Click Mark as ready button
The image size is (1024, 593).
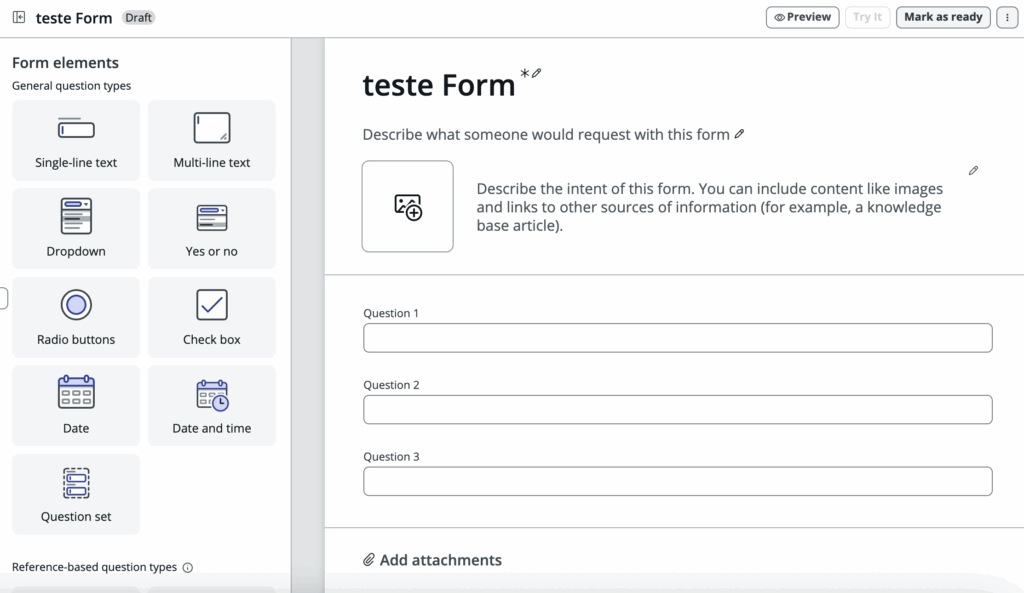point(943,17)
